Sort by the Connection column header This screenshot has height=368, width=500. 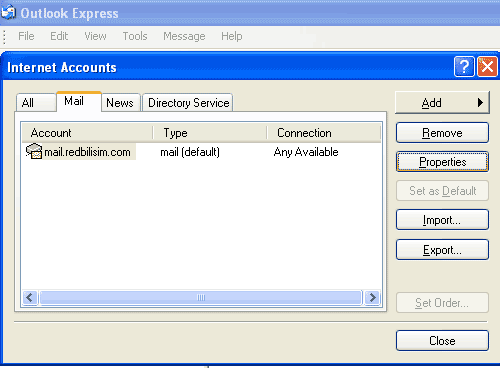coord(324,133)
